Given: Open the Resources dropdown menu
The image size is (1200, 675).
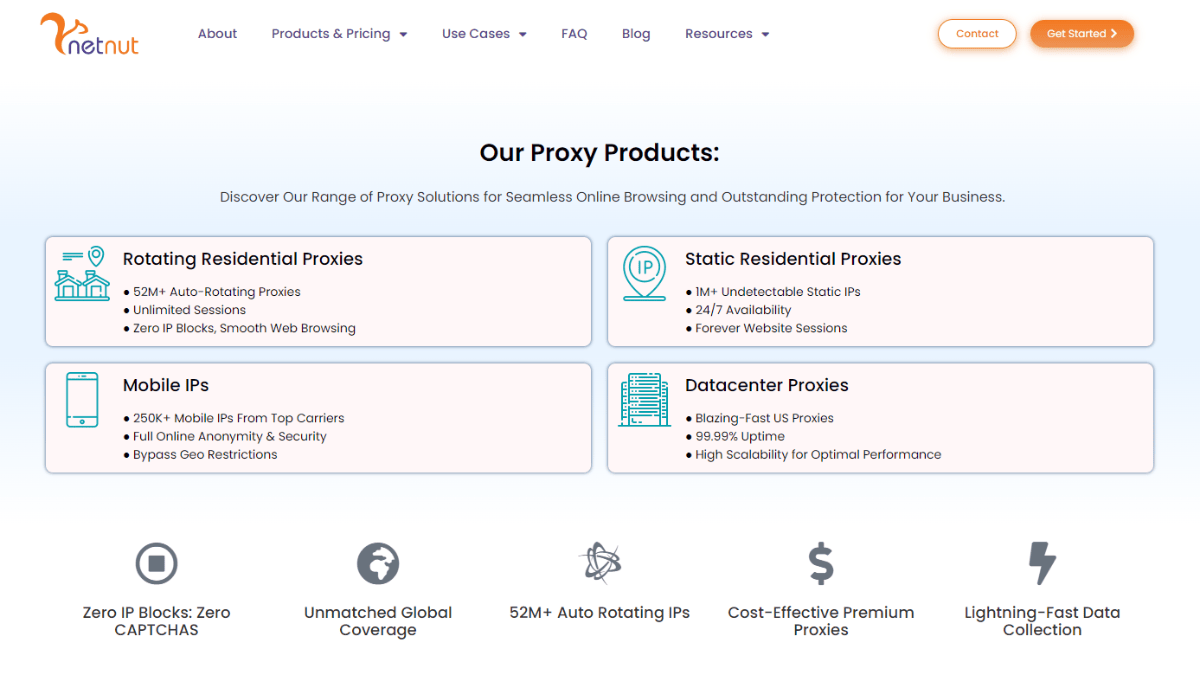Looking at the screenshot, I should pos(727,34).
